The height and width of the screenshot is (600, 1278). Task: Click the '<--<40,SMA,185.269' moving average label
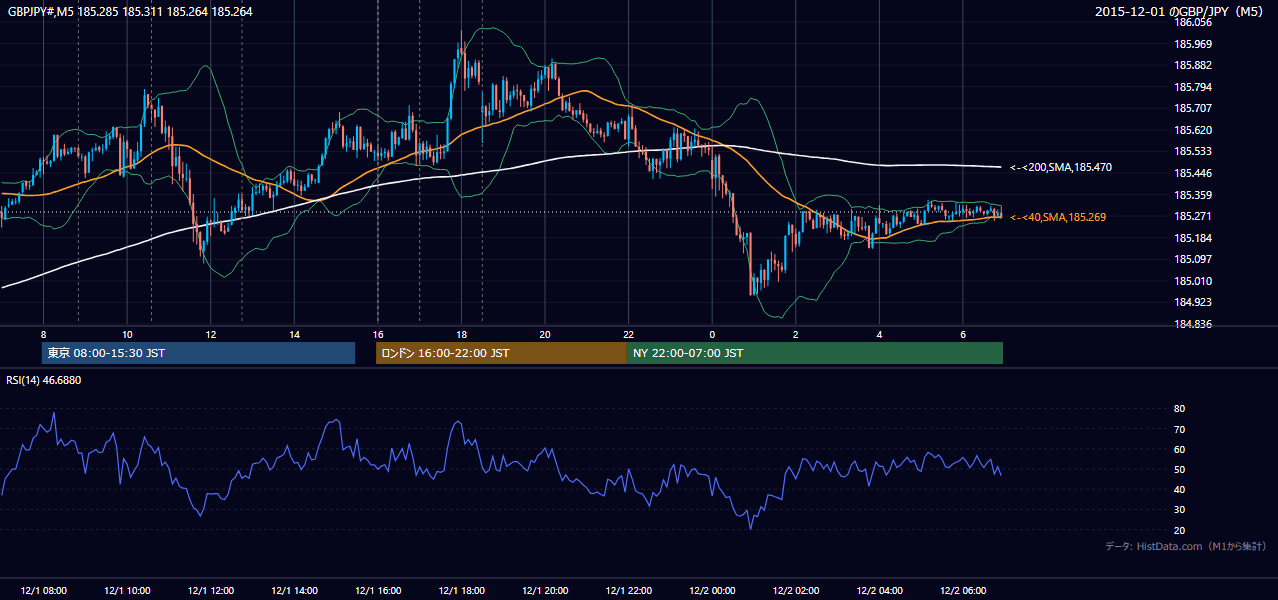point(1057,217)
